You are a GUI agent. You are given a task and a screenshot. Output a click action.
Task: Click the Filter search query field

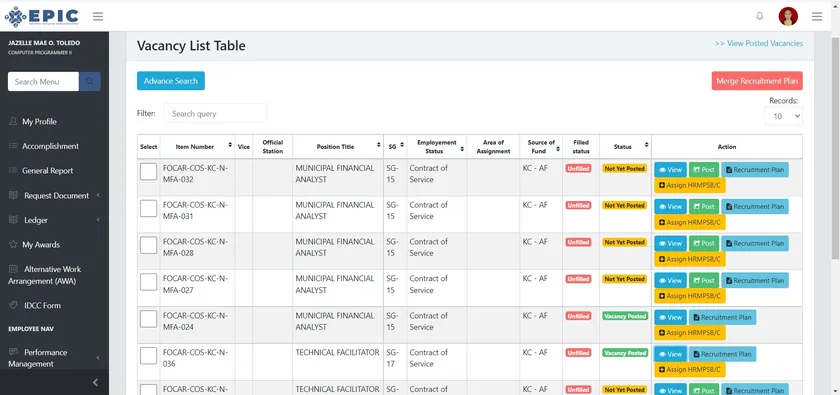tap(215, 114)
